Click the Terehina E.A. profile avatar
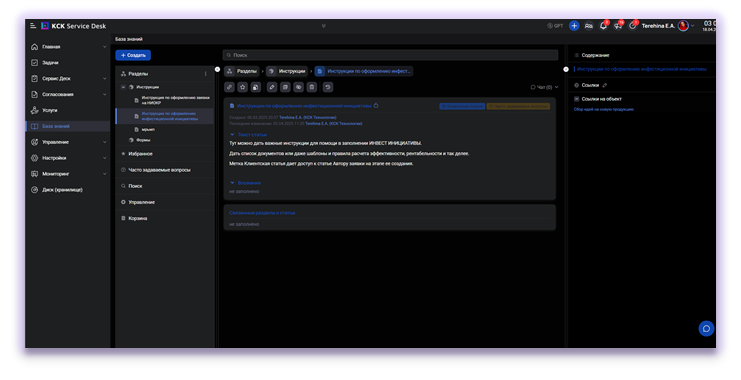The width and height of the screenshot is (741, 380). [x=683, y=26]
